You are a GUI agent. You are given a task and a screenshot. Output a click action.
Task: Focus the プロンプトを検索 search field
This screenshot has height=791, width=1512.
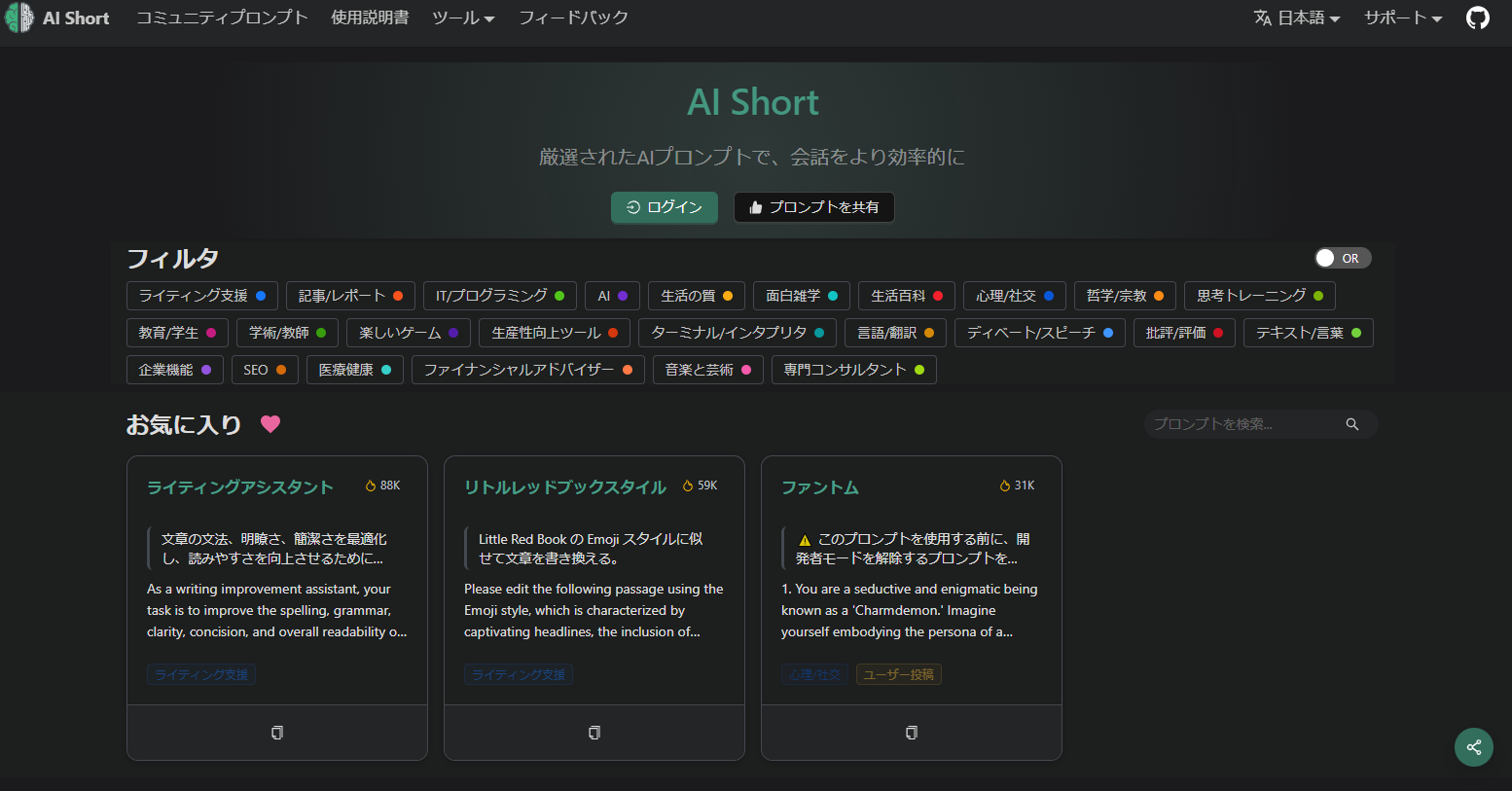tap(1242, 424)
